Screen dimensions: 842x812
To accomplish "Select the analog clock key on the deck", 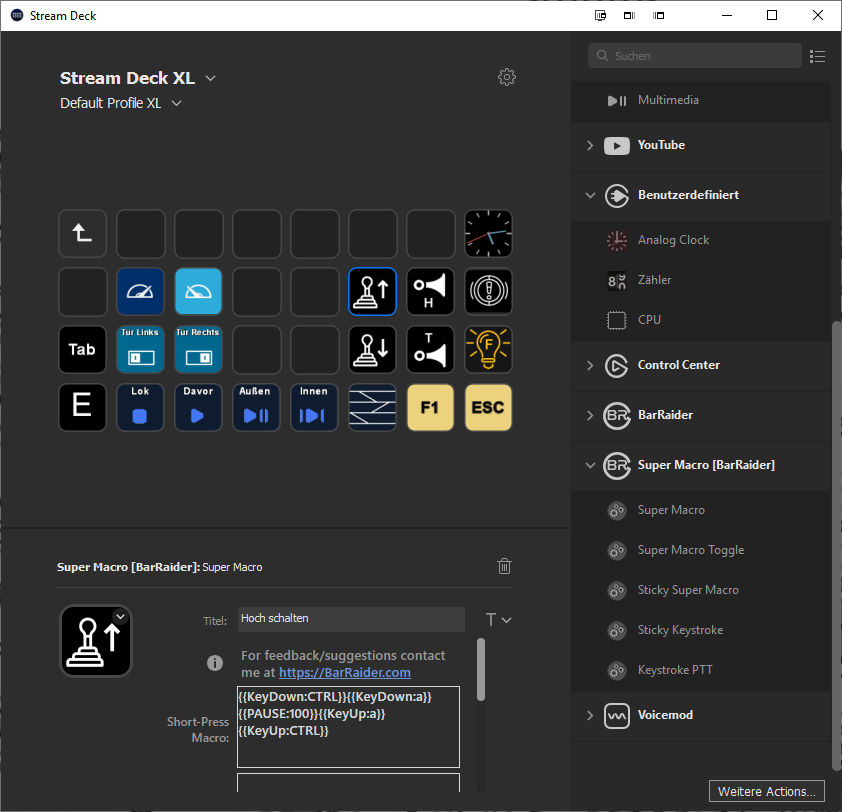I will point(488,234).
